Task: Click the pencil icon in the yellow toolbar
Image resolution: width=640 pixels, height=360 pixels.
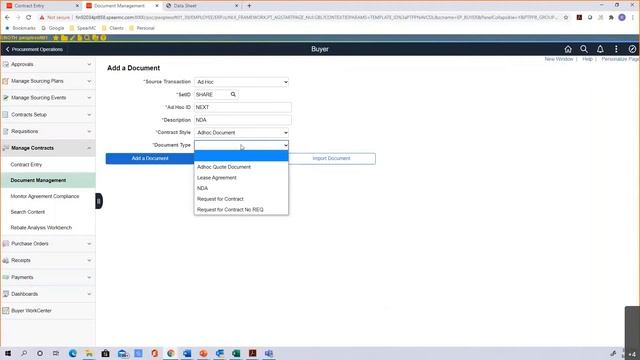Action: [72, 38]
